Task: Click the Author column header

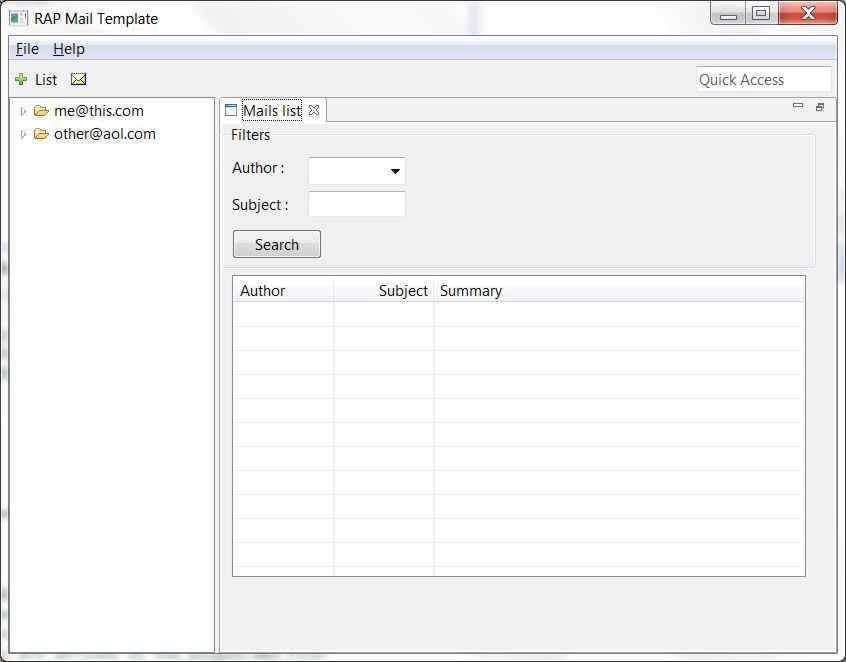Action: 283,291
